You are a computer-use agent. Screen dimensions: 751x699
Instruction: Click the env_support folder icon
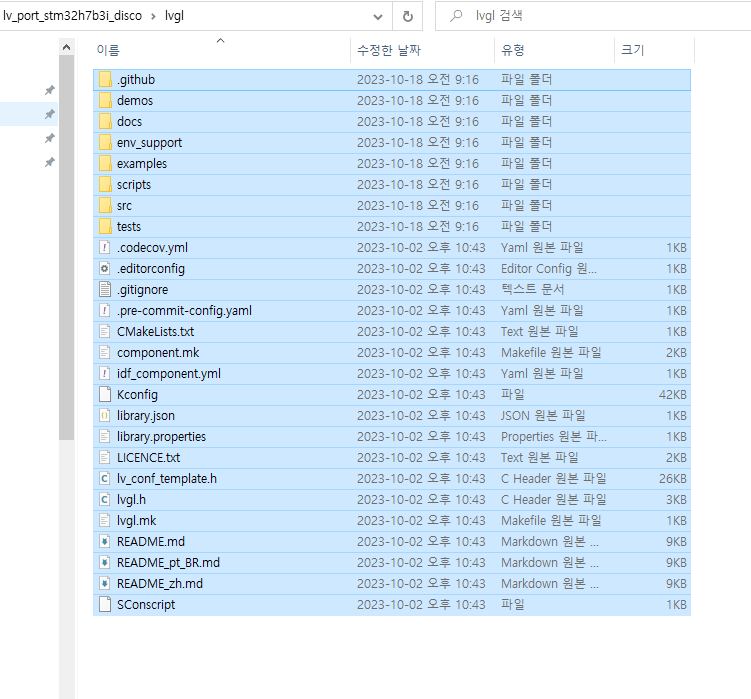[105, 142]
